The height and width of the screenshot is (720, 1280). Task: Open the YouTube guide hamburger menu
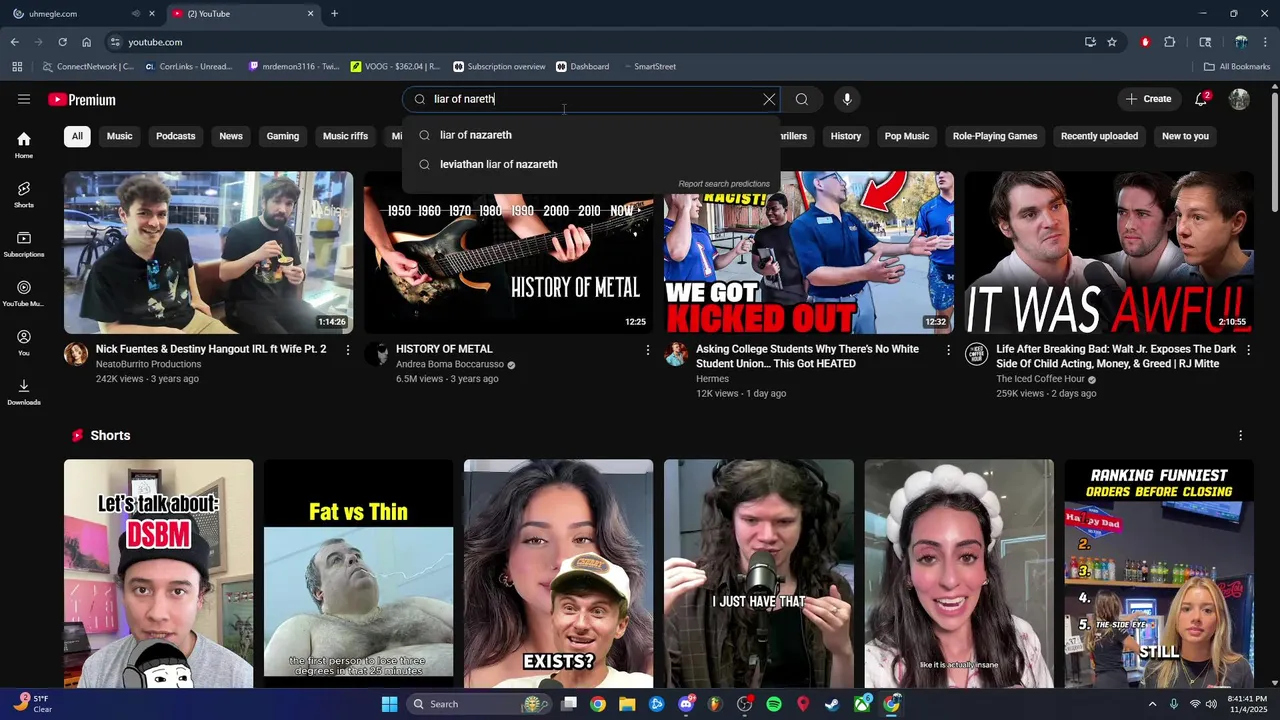click(x=24, y=99)
